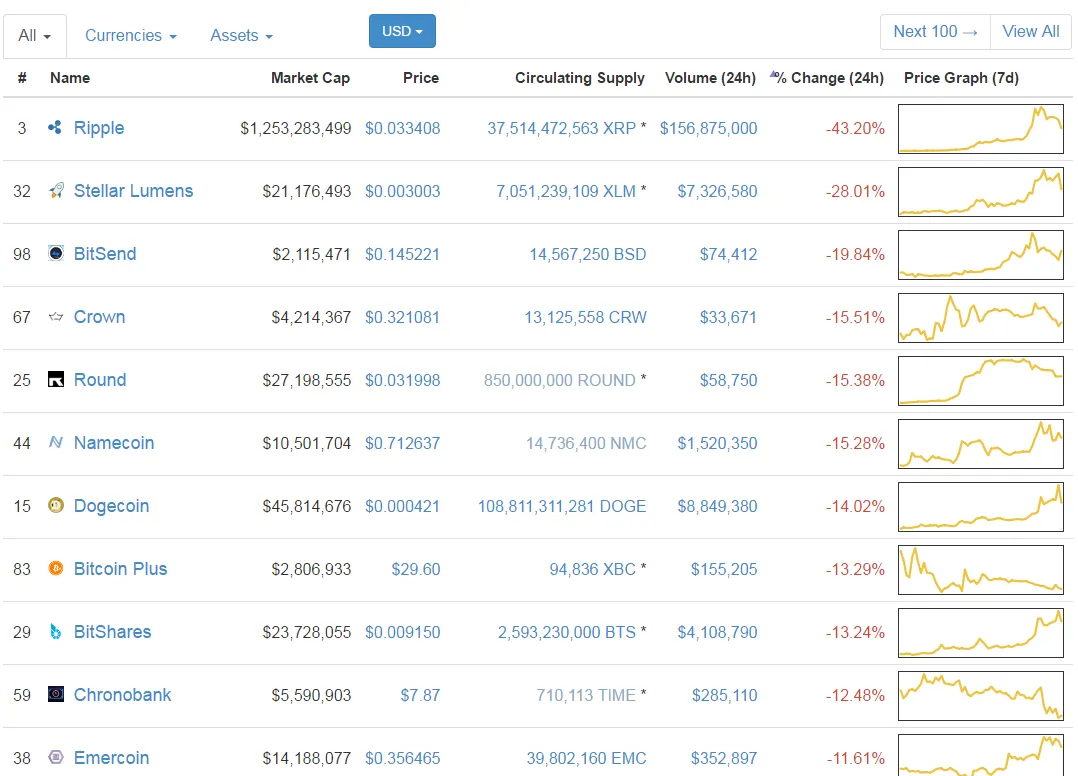Screen dimensions: 1078x776
Task: Click Chronobank price $7.87
Action: 420,696
